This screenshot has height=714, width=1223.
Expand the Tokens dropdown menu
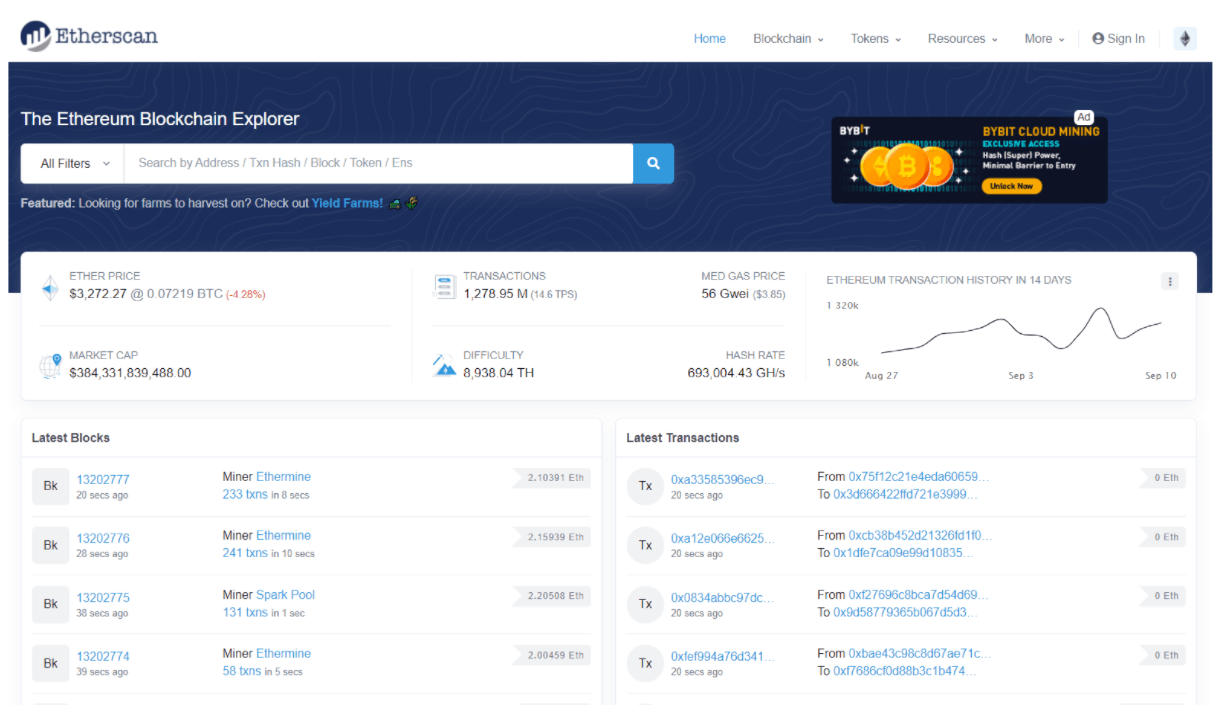tap(875, 39)
